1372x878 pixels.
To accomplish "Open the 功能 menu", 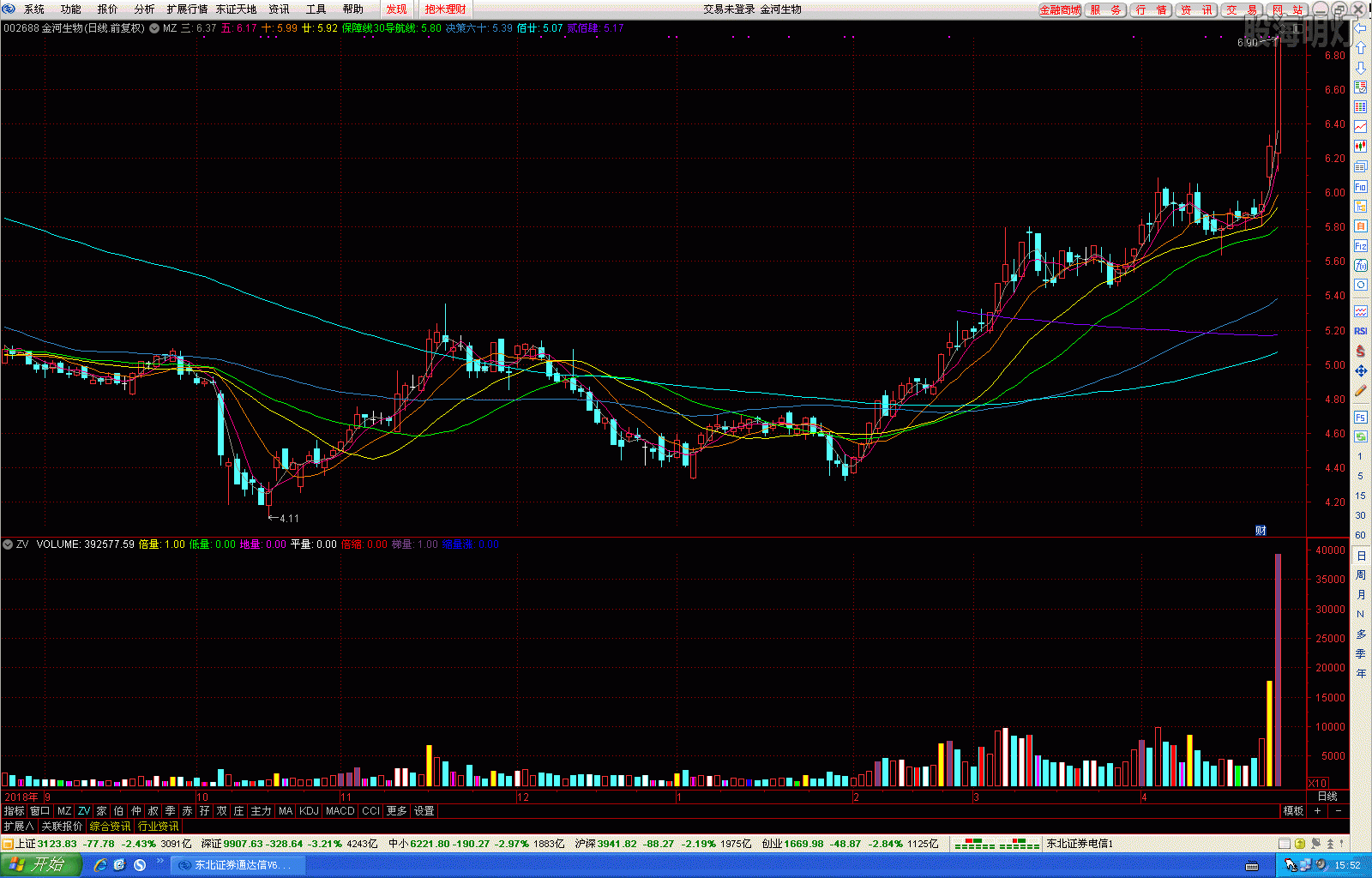I will coord(71,9).
